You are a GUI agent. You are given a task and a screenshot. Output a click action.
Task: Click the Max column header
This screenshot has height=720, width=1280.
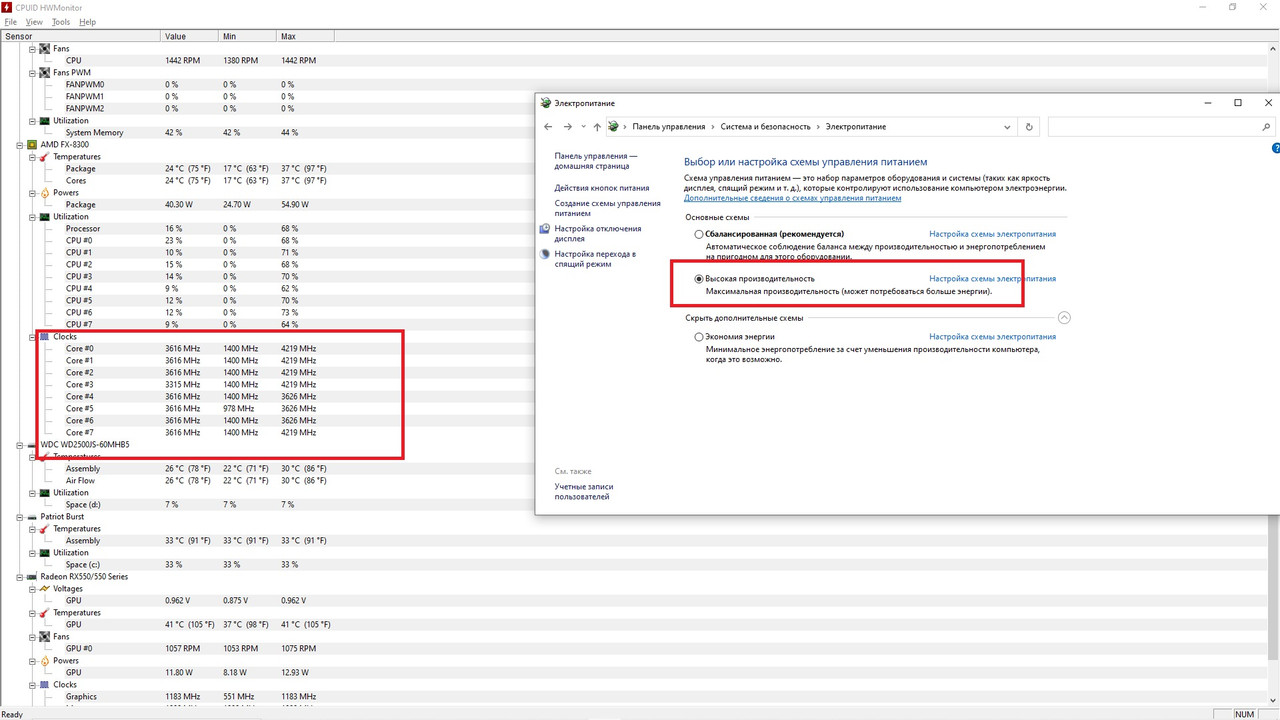pos(305,36)
